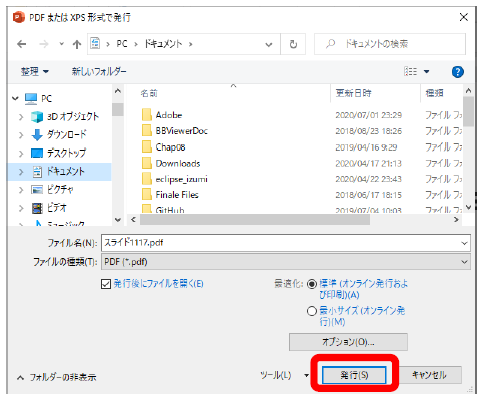
Task: Expand ダウンロード tree node
Action: pyautogui.click(x=21, y=135)
